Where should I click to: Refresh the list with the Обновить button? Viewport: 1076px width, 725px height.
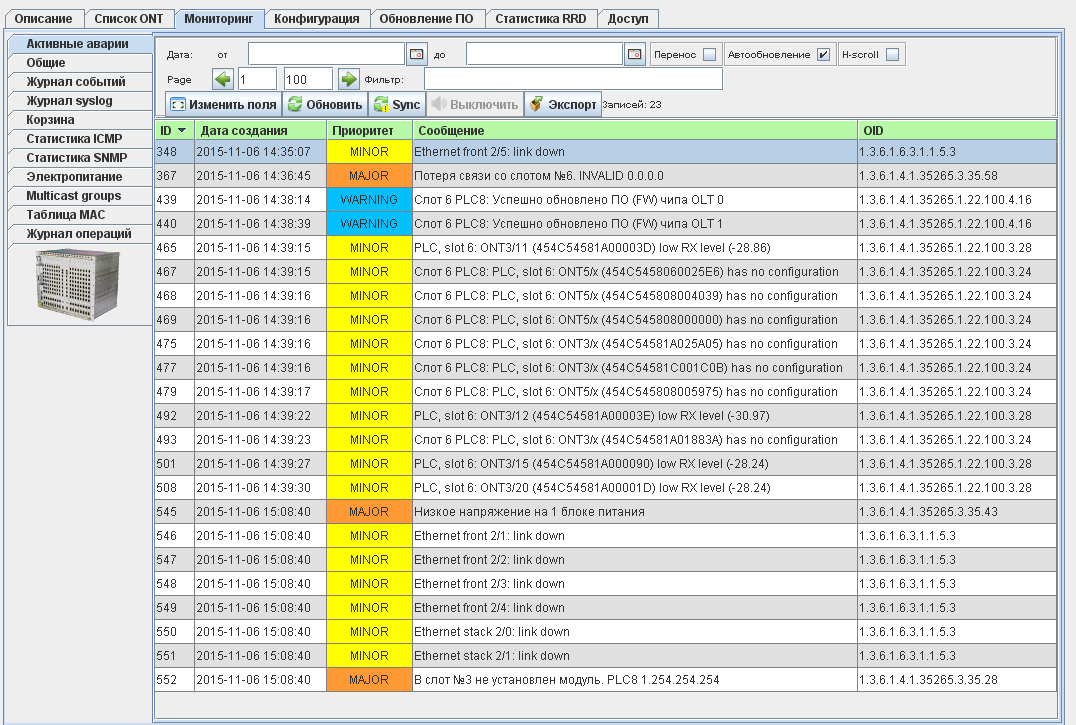(324, 104)
